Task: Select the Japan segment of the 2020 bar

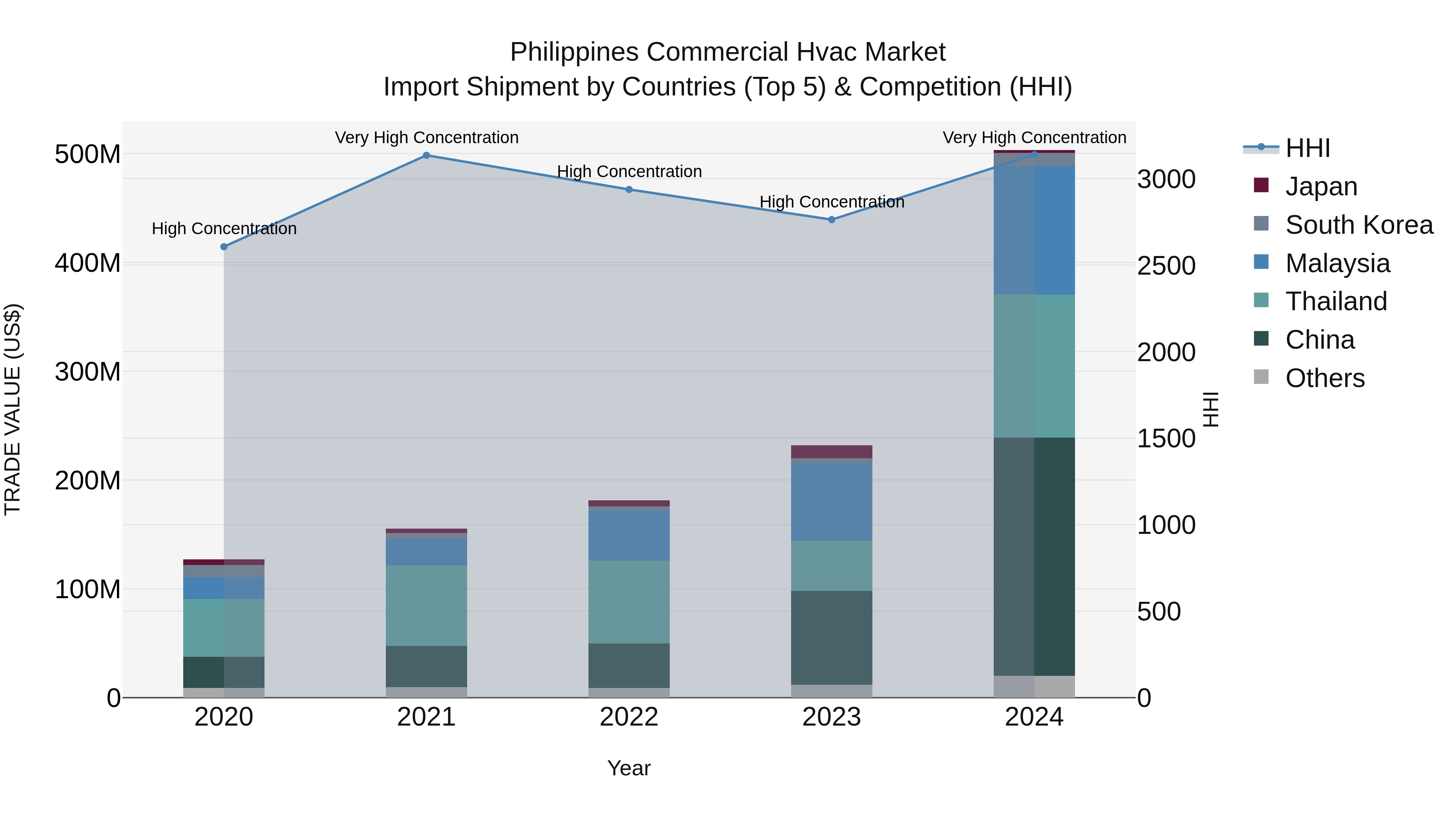Action: pyautogui.click(x=224, y=563)
